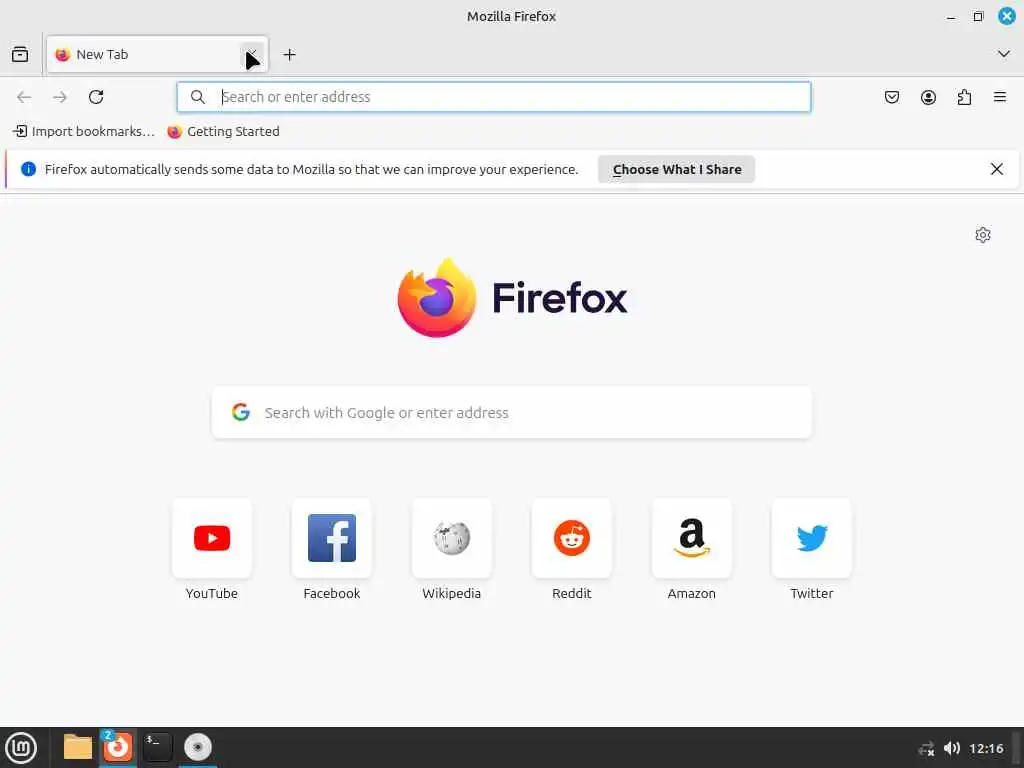Expand the list all tabs chevron
The height and width of the screenshot is (768, 1024).
tap(1004, 54)
